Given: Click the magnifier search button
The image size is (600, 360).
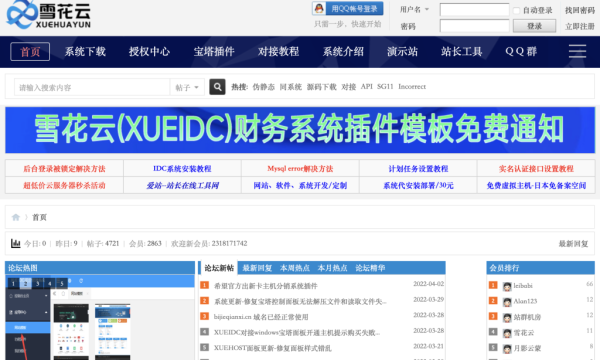Looking at the screenshot, I should 217,87.
